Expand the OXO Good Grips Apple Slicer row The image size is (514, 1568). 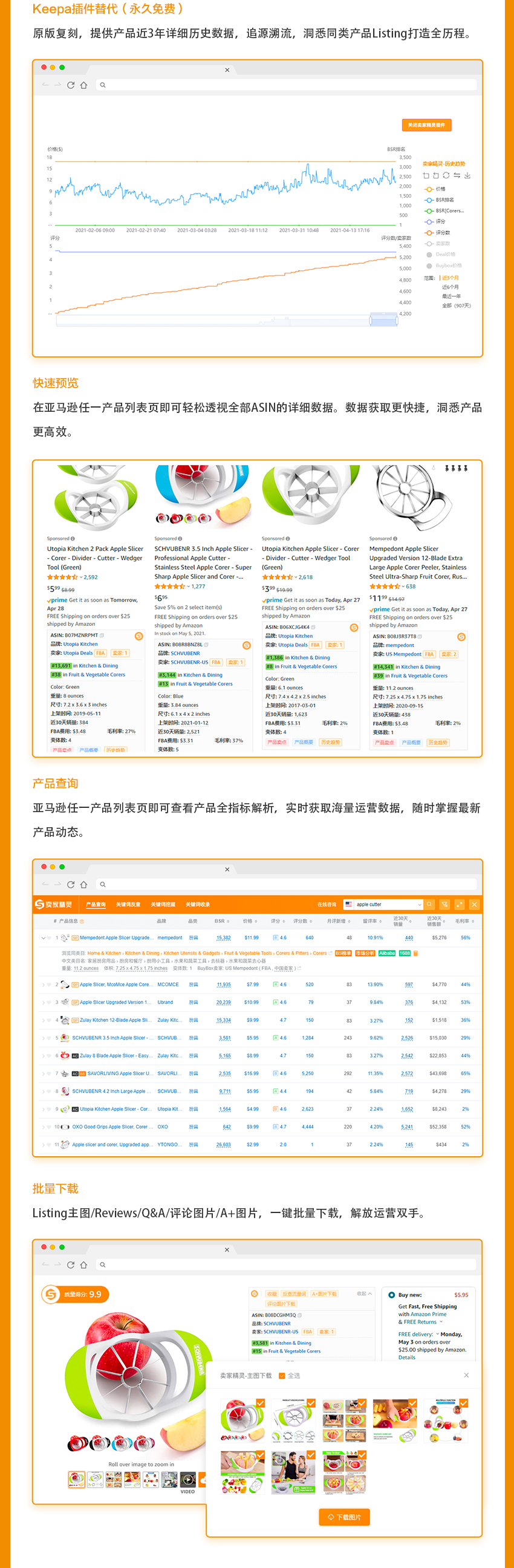44,1127
